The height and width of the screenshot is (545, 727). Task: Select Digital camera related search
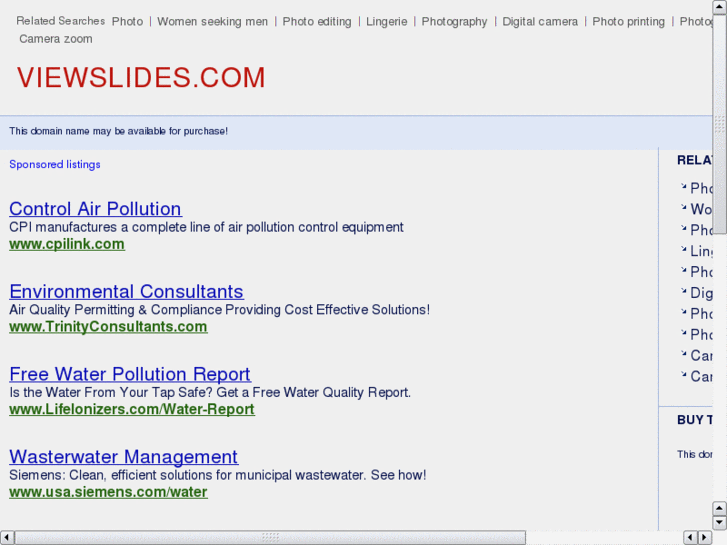tap(540, 21)
